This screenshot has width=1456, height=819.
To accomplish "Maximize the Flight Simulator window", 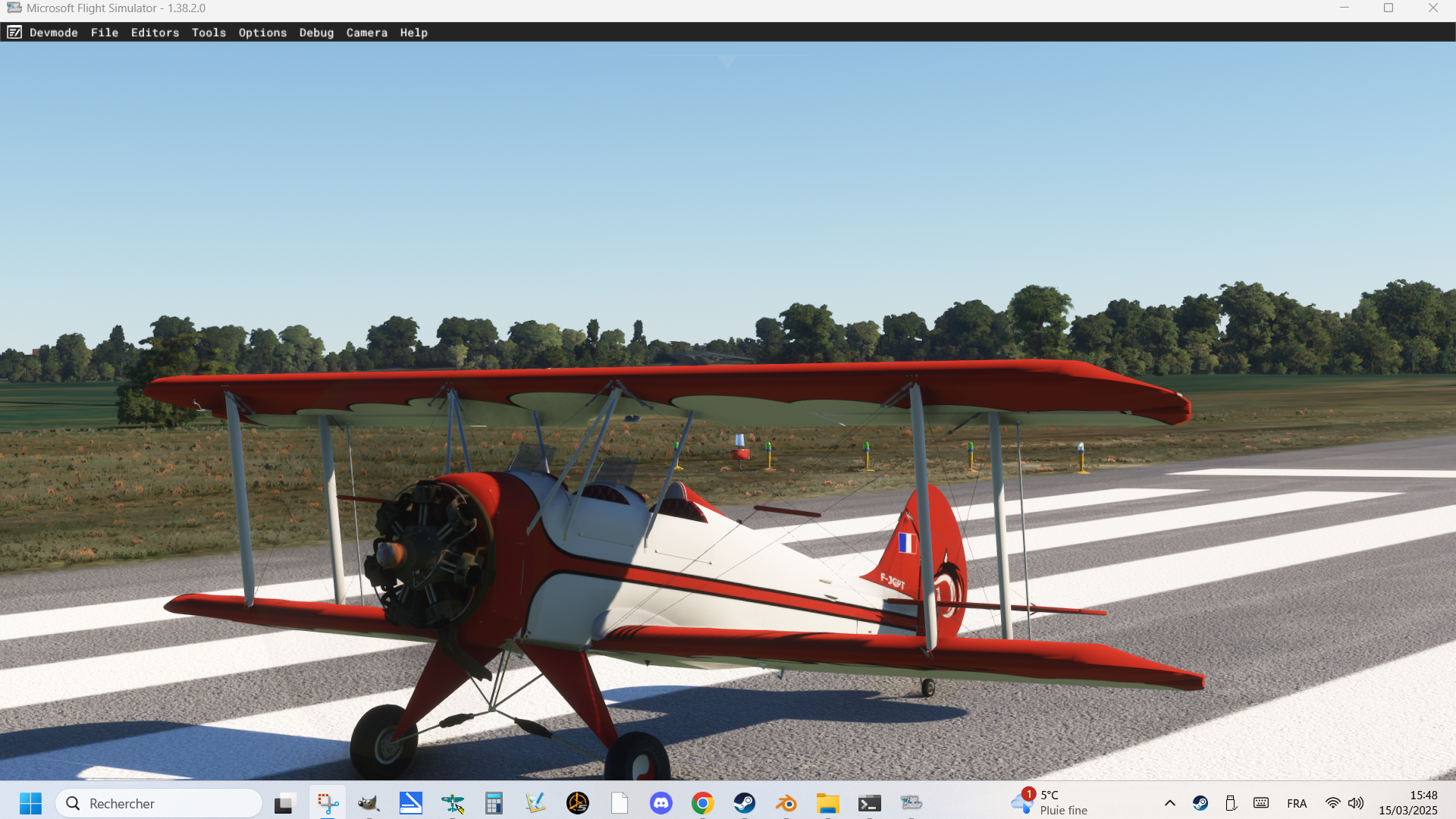I will [x=1389, y=8].
